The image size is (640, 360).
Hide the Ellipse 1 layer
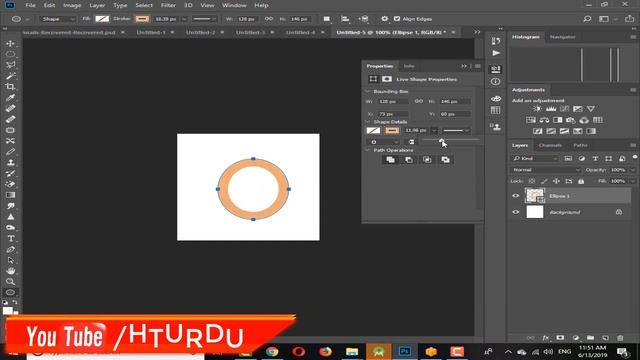[516, 196]
